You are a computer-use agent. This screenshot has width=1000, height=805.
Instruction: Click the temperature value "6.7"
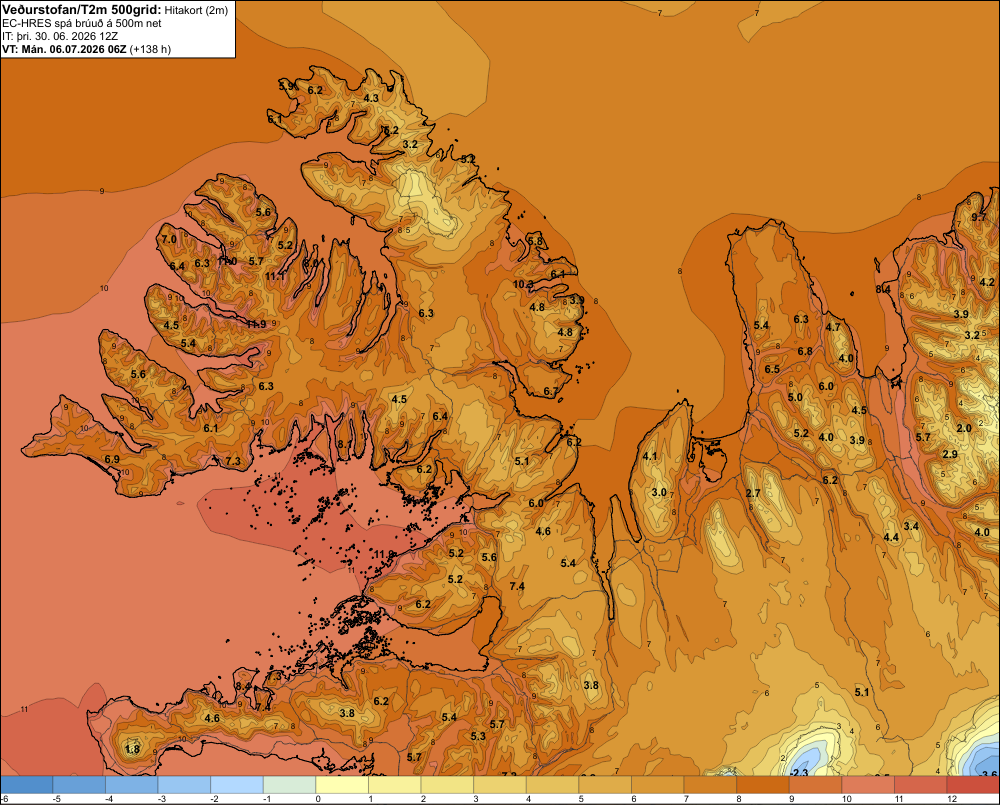(x=550, y=392)
